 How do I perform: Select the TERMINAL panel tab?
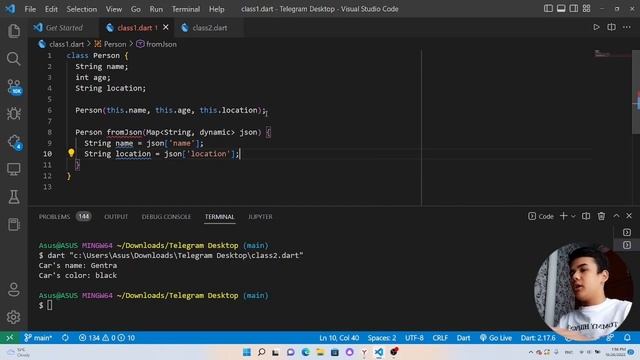(220, 217)
